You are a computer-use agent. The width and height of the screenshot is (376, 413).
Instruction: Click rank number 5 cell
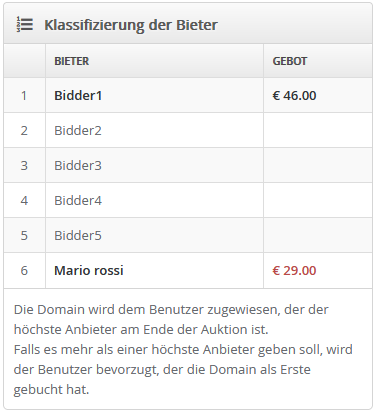(24, 236)
